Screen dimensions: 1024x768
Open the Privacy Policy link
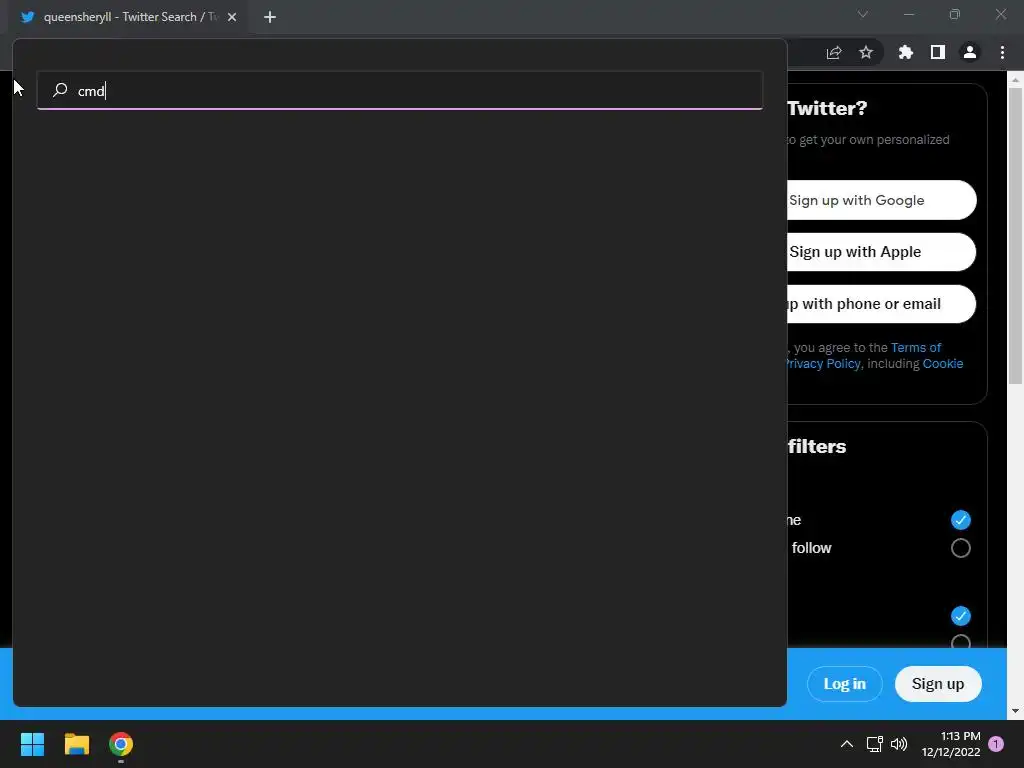pyautogui.click(x=824, y=364)
